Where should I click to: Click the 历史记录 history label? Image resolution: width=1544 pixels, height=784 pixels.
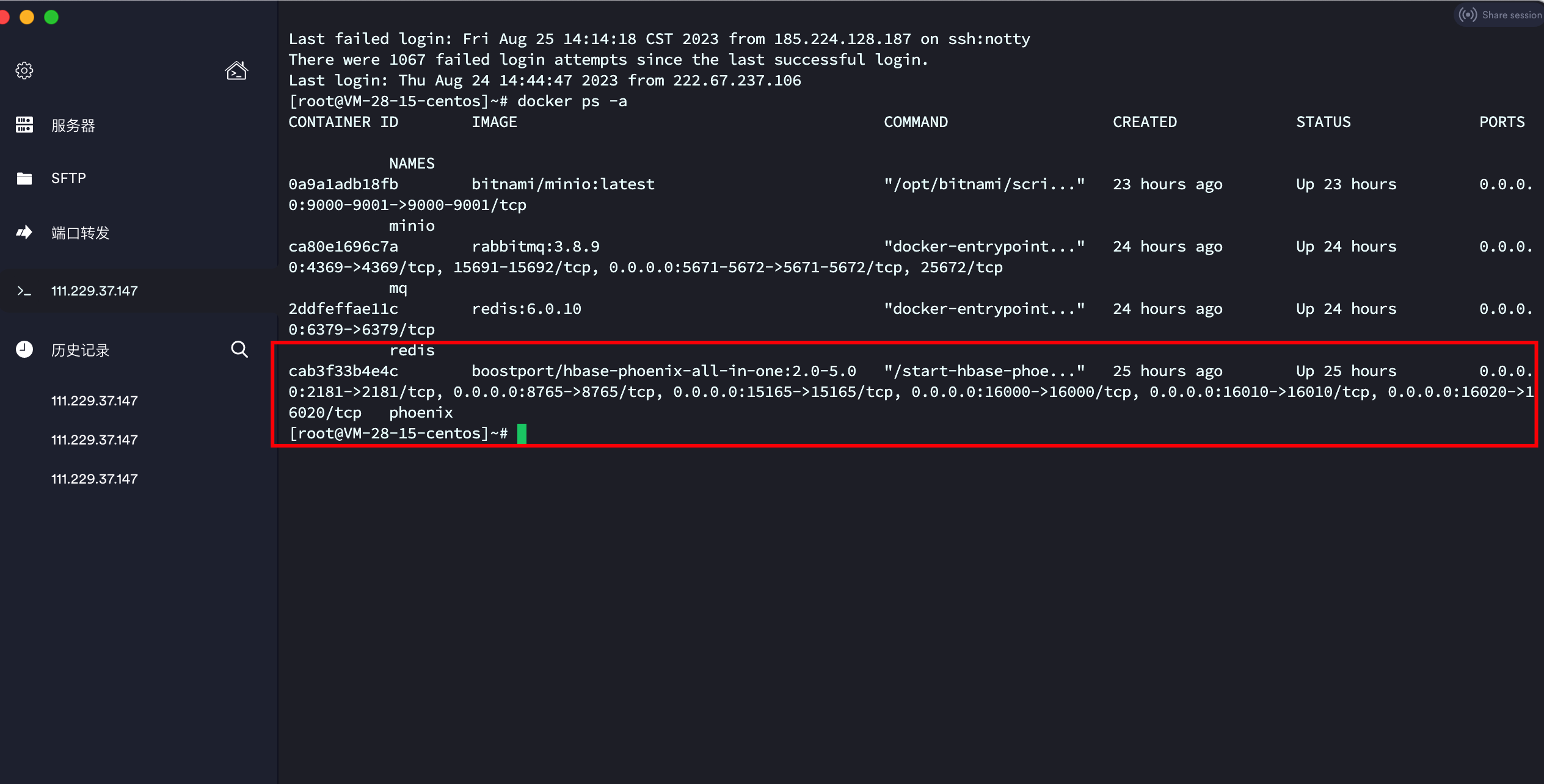click(x=81, y=350)
